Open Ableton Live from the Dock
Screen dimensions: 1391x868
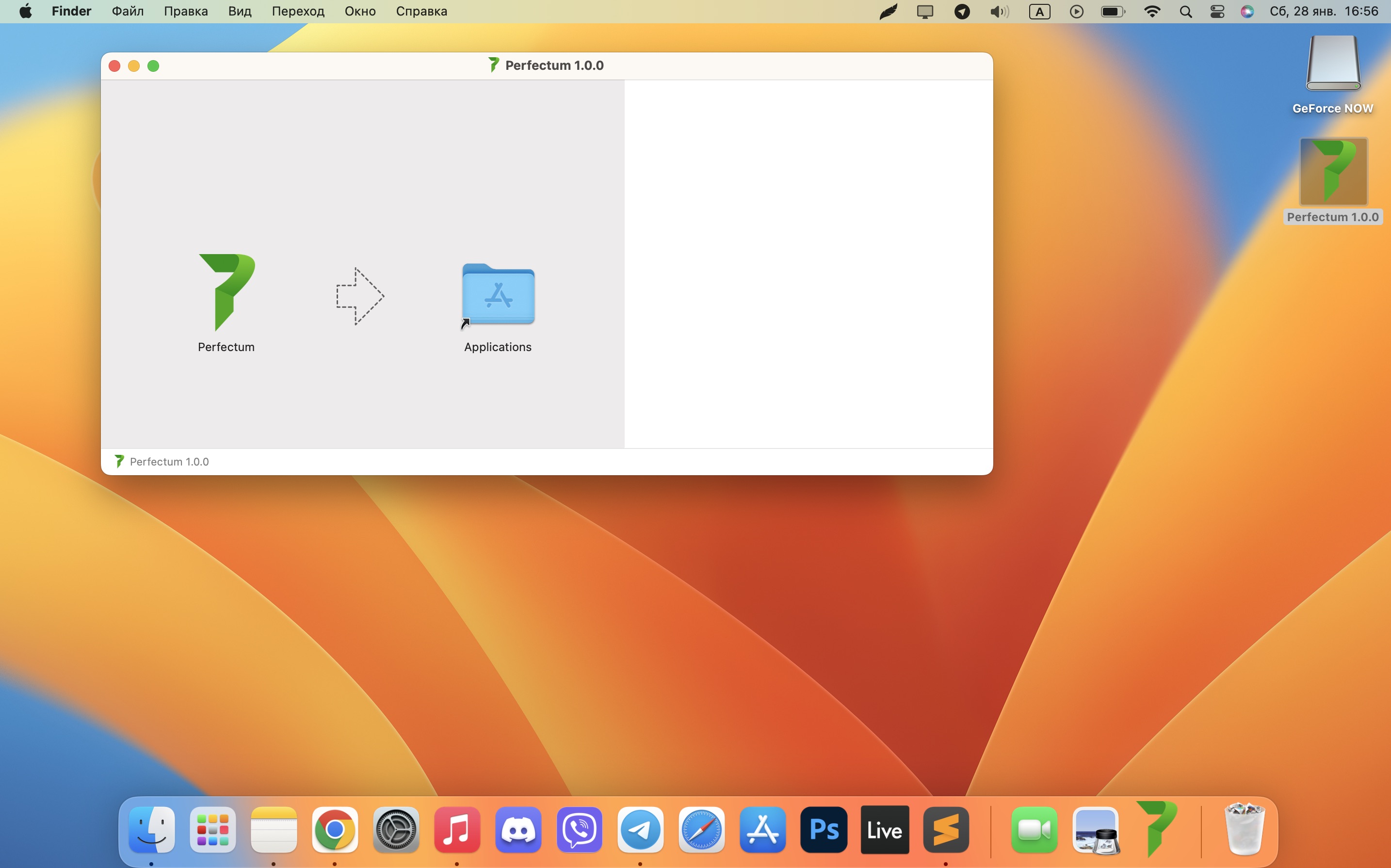pyautogui.click(x=884, y=830)
